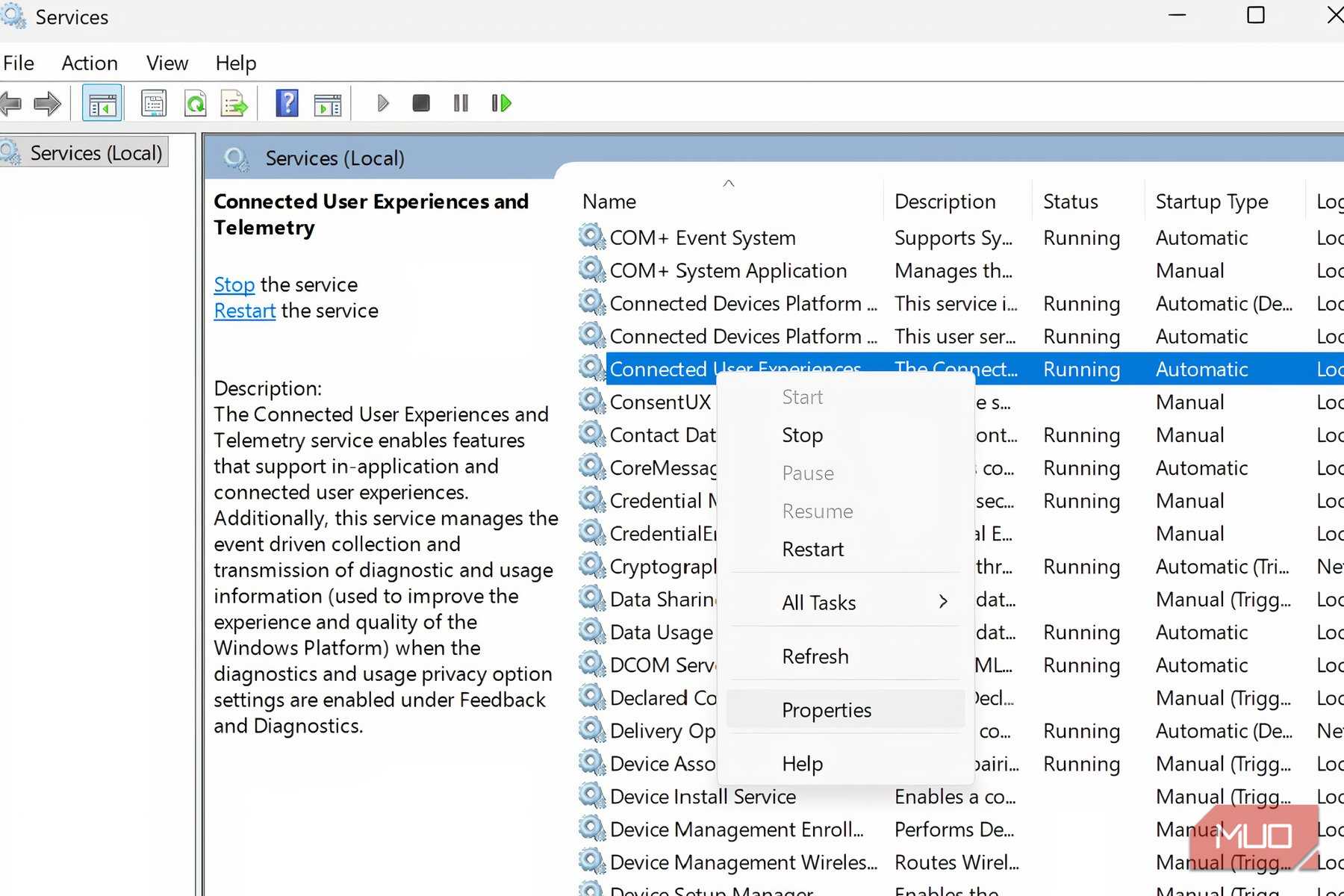
Task: Toggle the Show/Hide Console Tree icon
Action: point(102,104)
